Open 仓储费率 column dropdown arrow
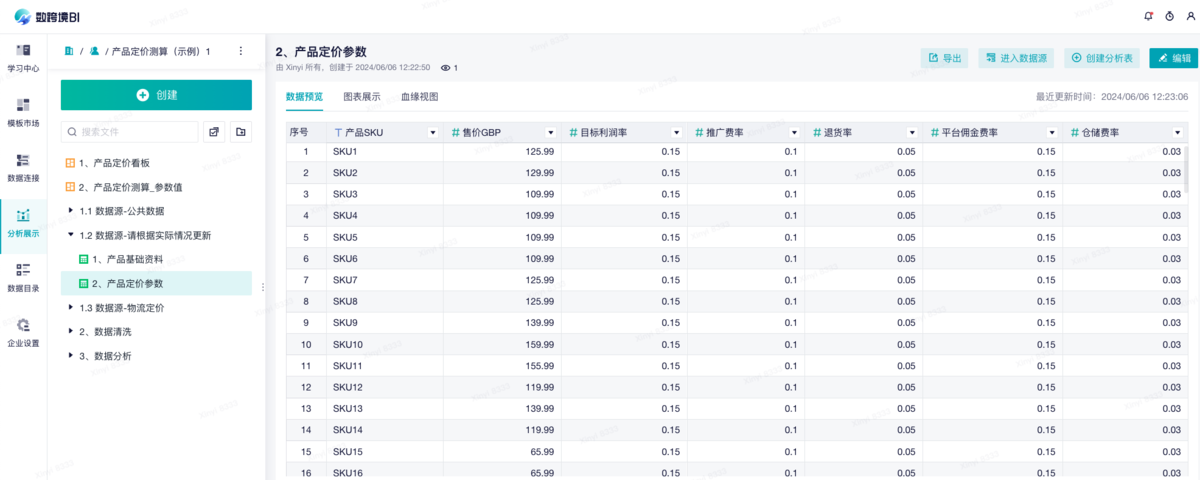The height and width of the screenshot is (480, 1200). 1176,132
